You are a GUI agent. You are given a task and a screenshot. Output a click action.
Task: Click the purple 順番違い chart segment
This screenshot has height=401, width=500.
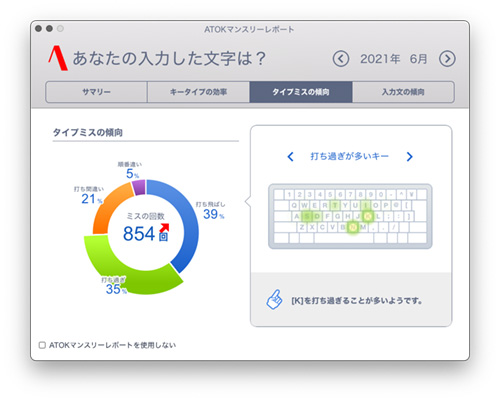coord(140,187)
